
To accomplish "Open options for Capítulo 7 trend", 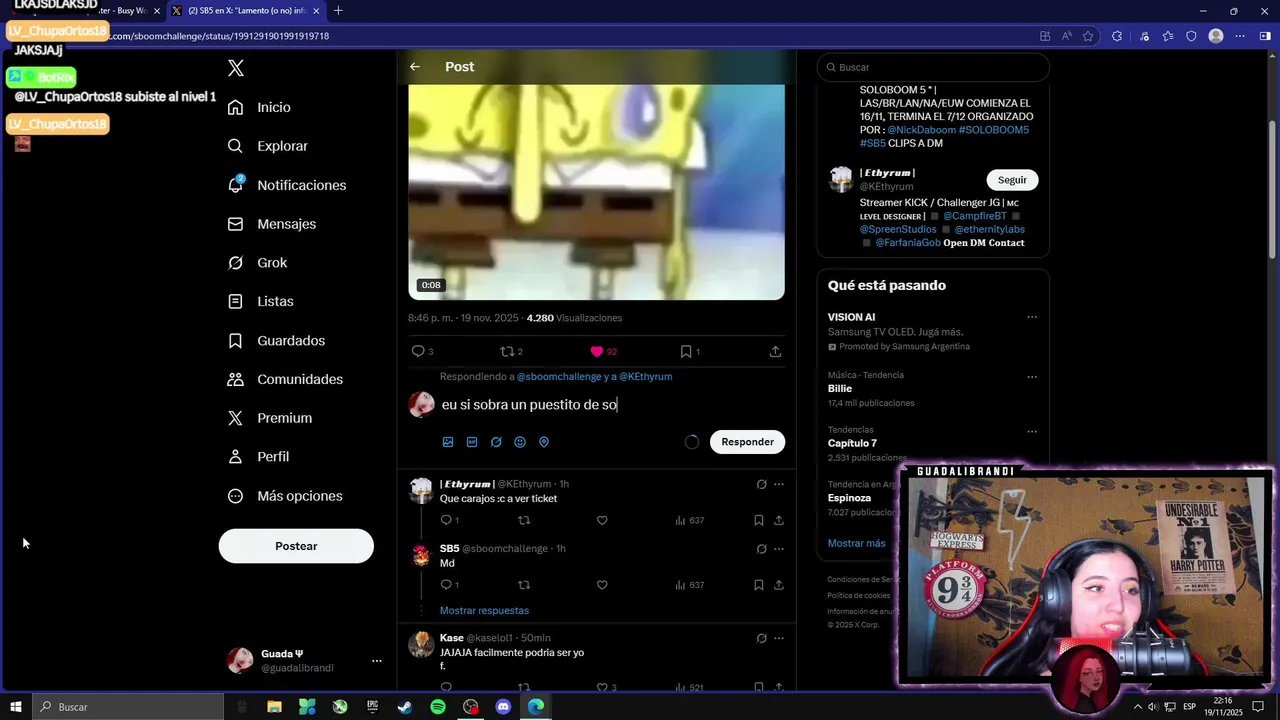I will [1032, 432].
